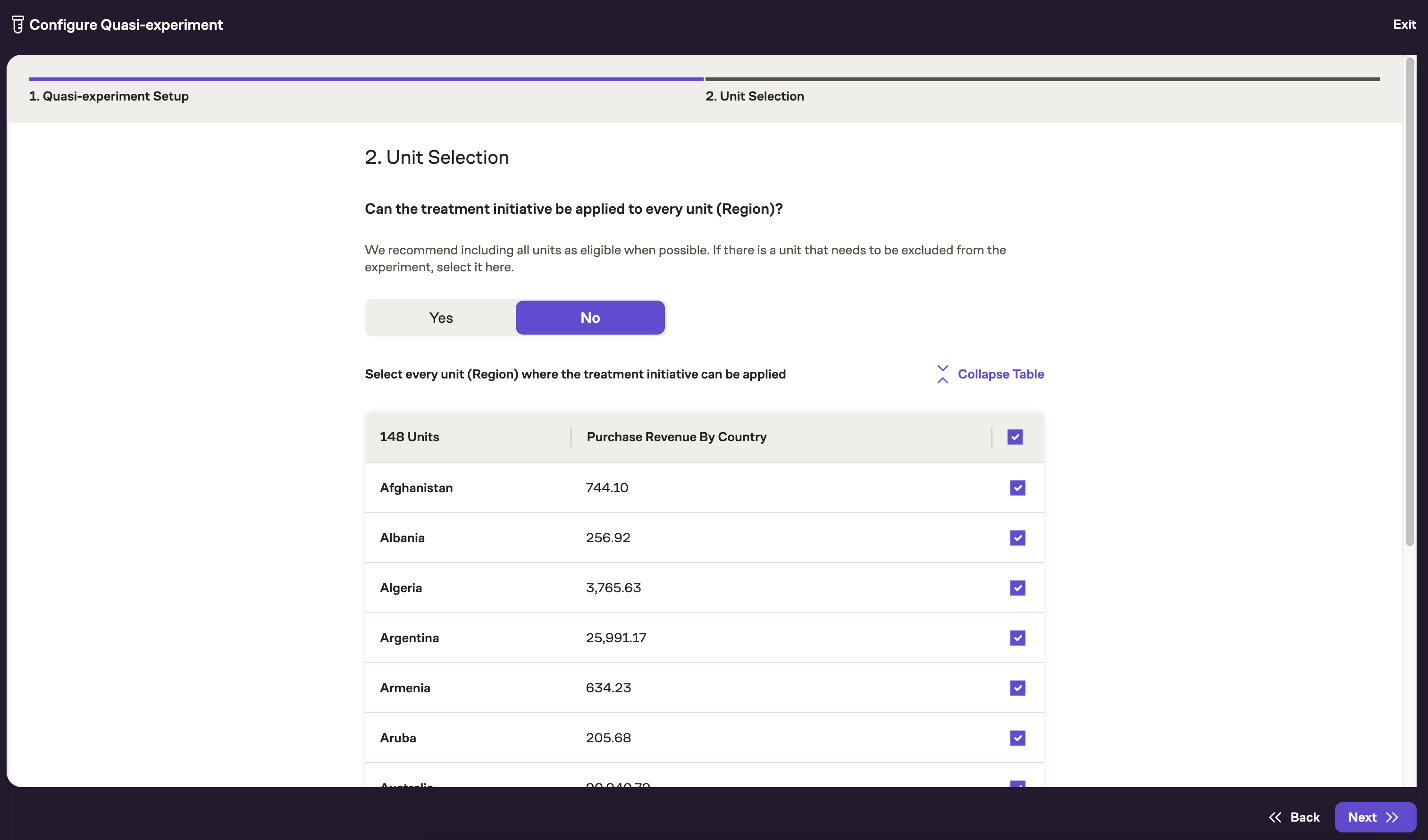Select the No option button
Image resolution: width=1428 pixels, height=840 pixels.
pyautogui.click(x=589, y=318)
